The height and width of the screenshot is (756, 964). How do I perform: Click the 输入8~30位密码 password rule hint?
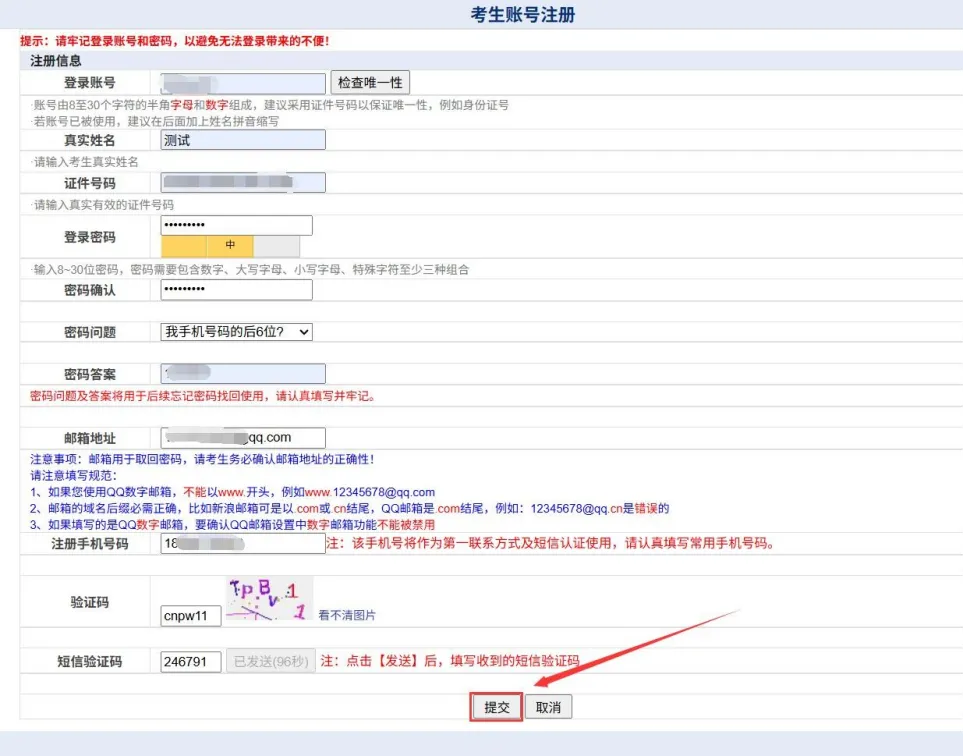point(251,269)
